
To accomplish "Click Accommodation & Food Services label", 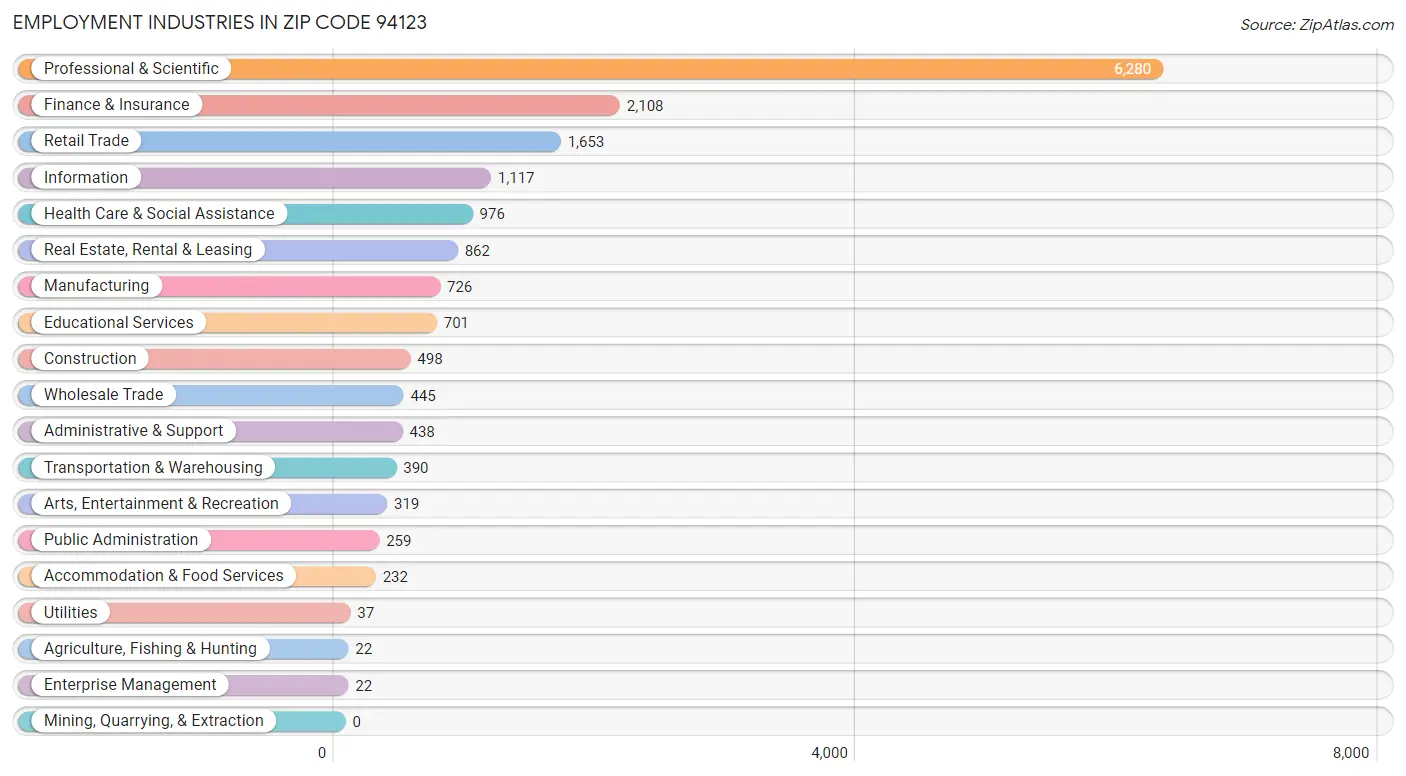I will (164, 576).
